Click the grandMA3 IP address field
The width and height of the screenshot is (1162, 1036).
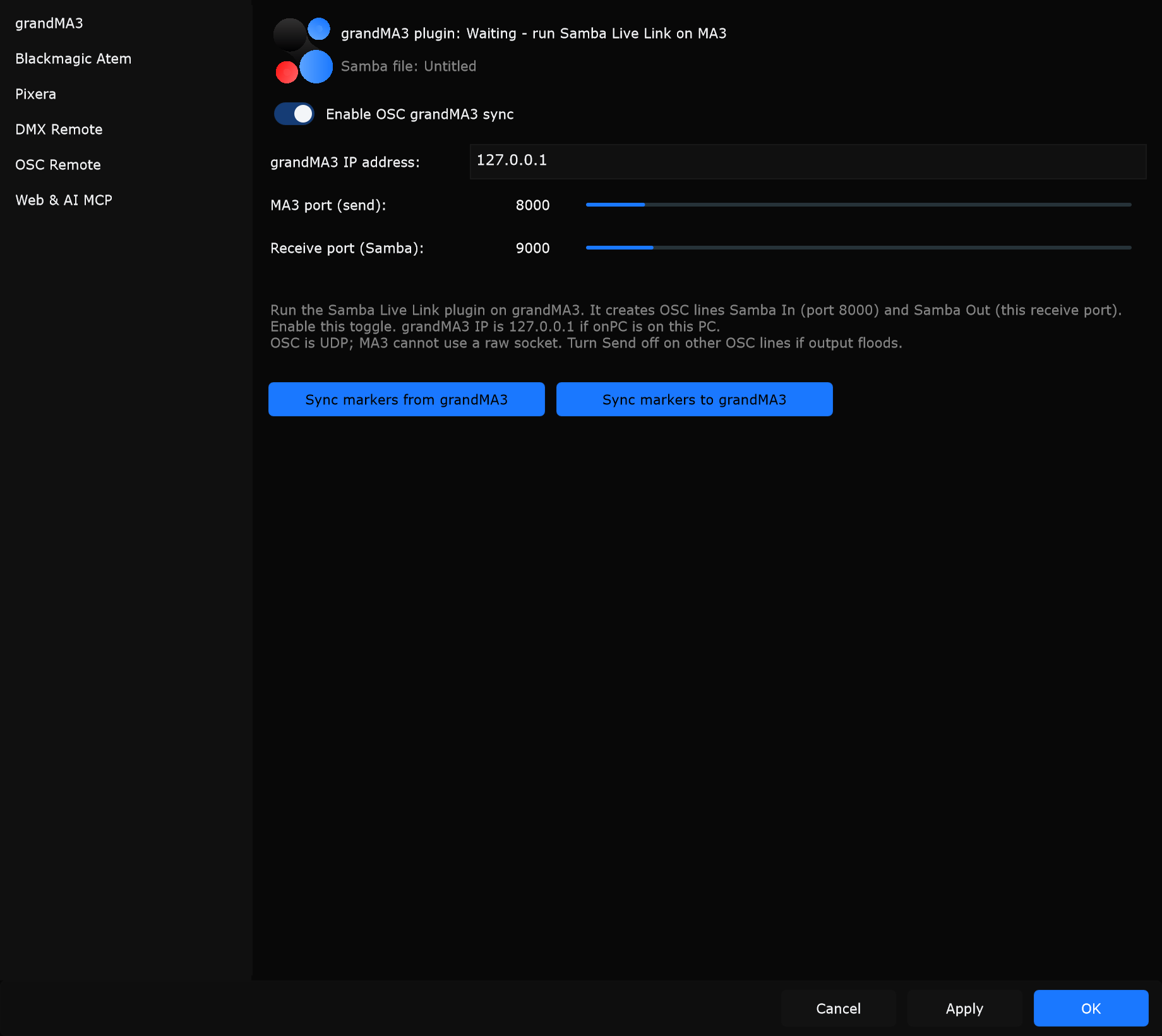pyautogui.click(x=808, y=161)
